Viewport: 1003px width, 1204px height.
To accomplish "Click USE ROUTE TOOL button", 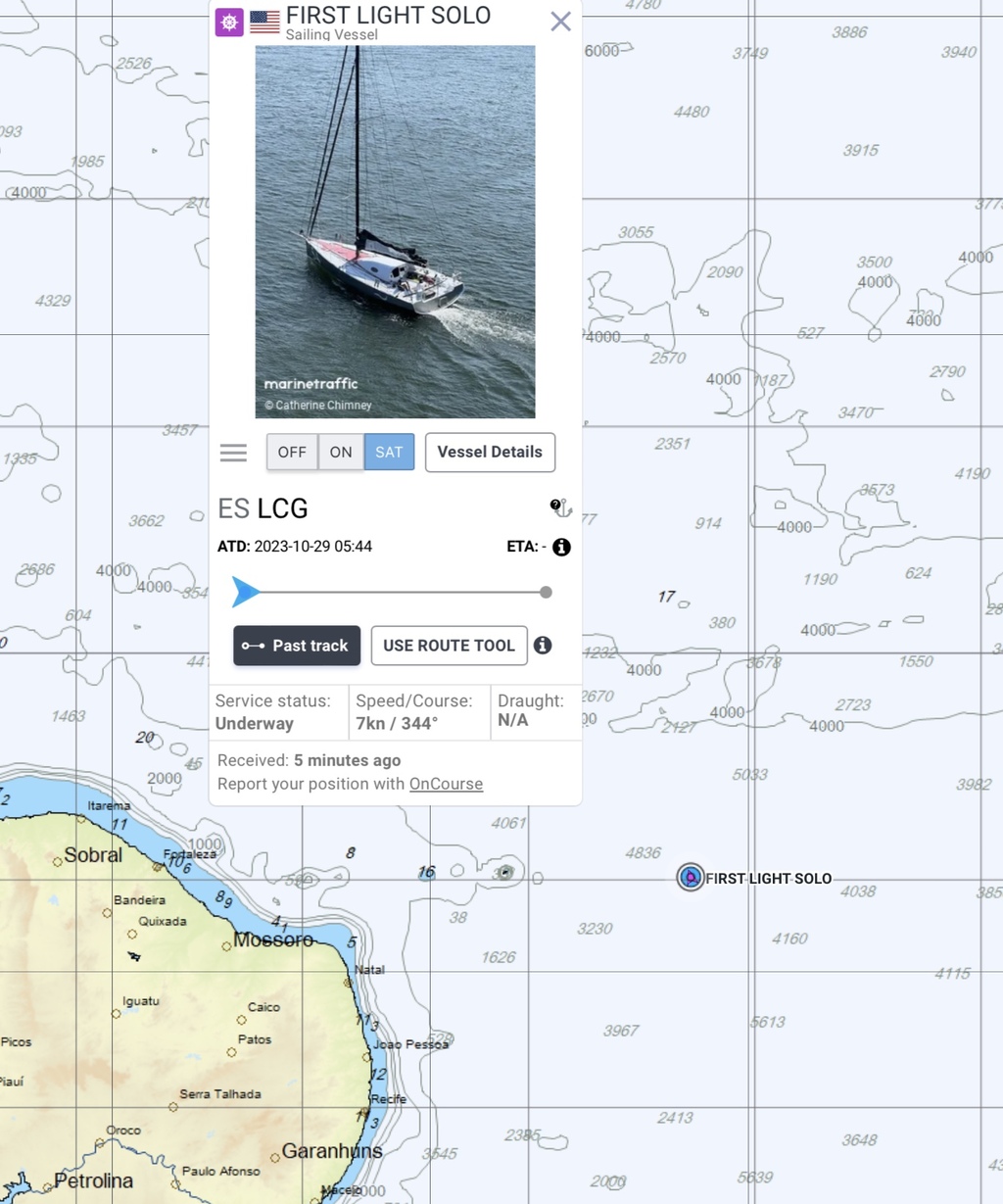I will coord(449,646).
